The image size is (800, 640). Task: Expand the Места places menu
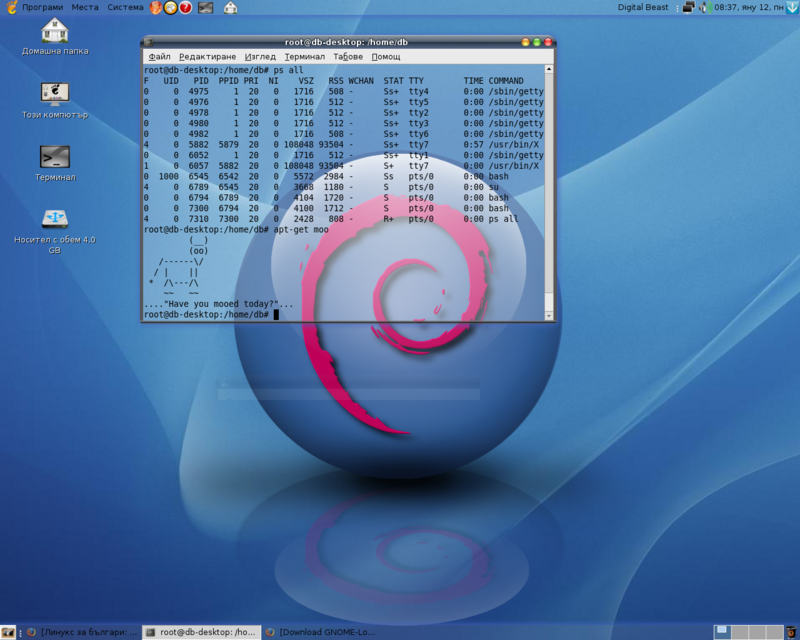(85, 7)
